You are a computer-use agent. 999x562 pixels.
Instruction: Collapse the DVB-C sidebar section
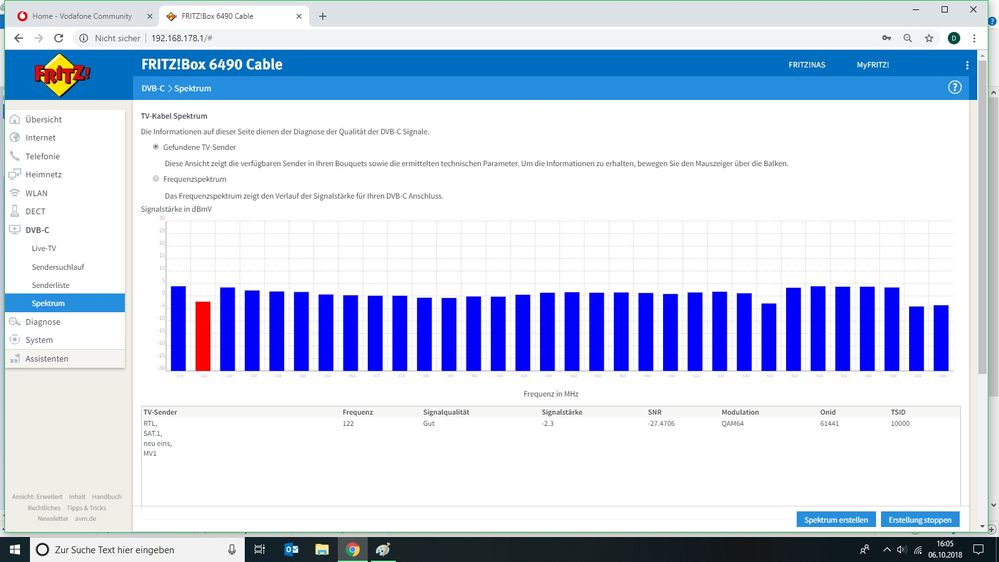(37, 230)
